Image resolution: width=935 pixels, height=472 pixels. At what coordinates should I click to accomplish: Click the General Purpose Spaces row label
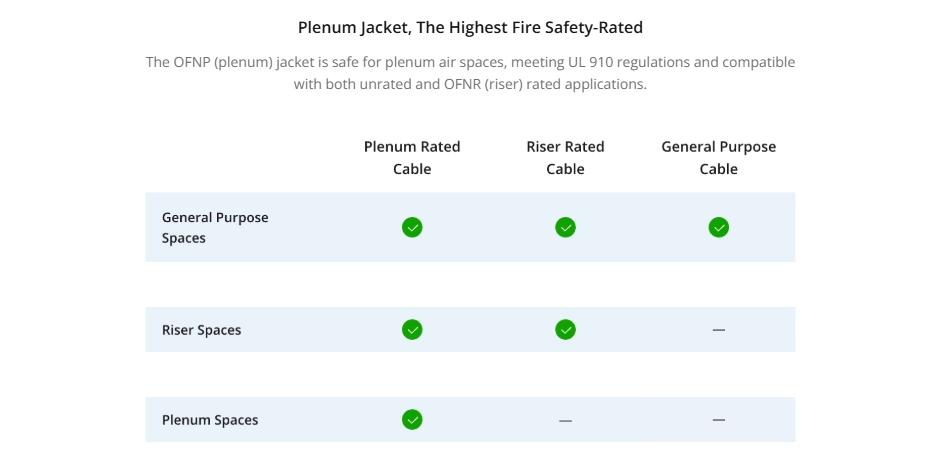[x=215, y=228]
